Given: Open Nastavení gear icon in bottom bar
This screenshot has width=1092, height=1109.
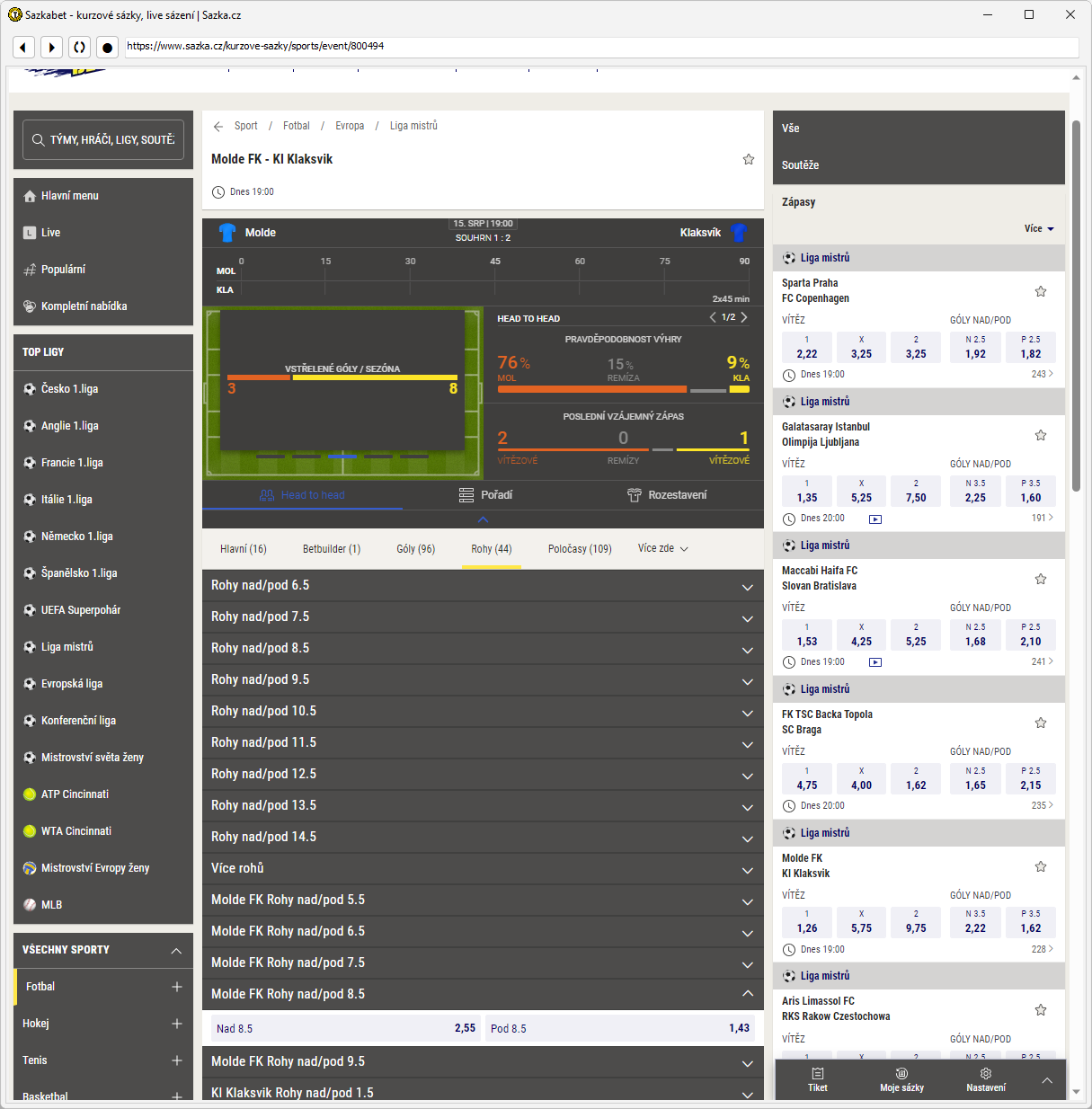Looking at the screenshot, I should [986, 1073].
